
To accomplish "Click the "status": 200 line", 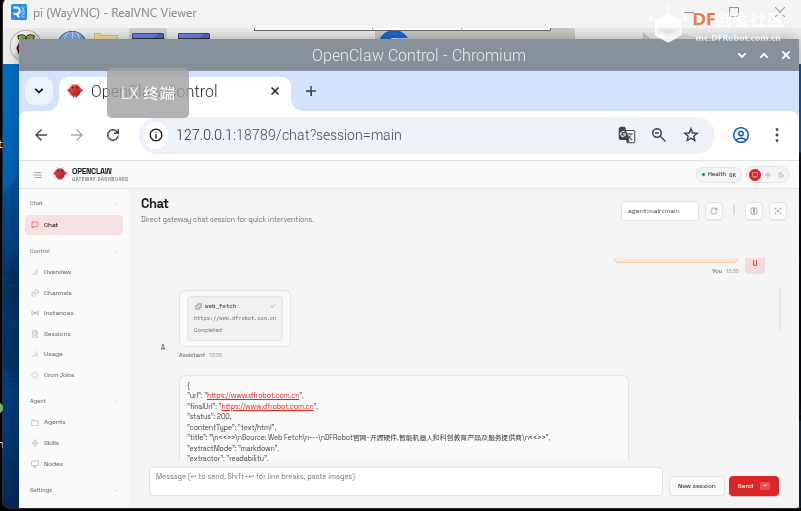I will 209,416.
